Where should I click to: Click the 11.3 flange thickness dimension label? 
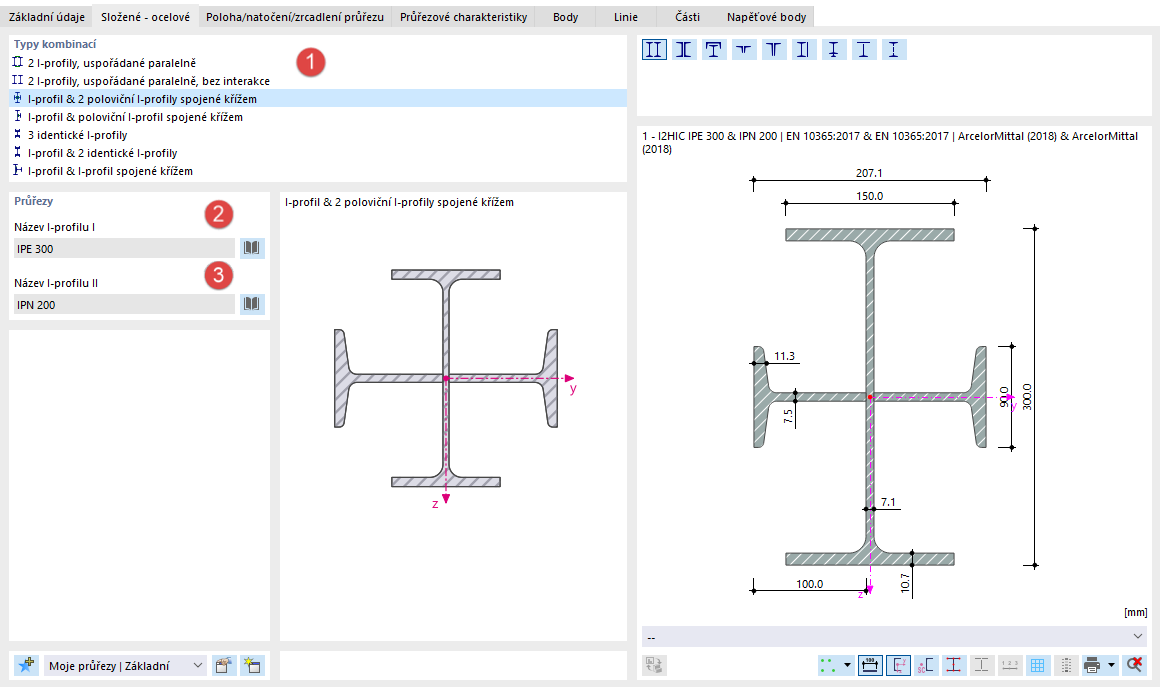pos(784,356)
